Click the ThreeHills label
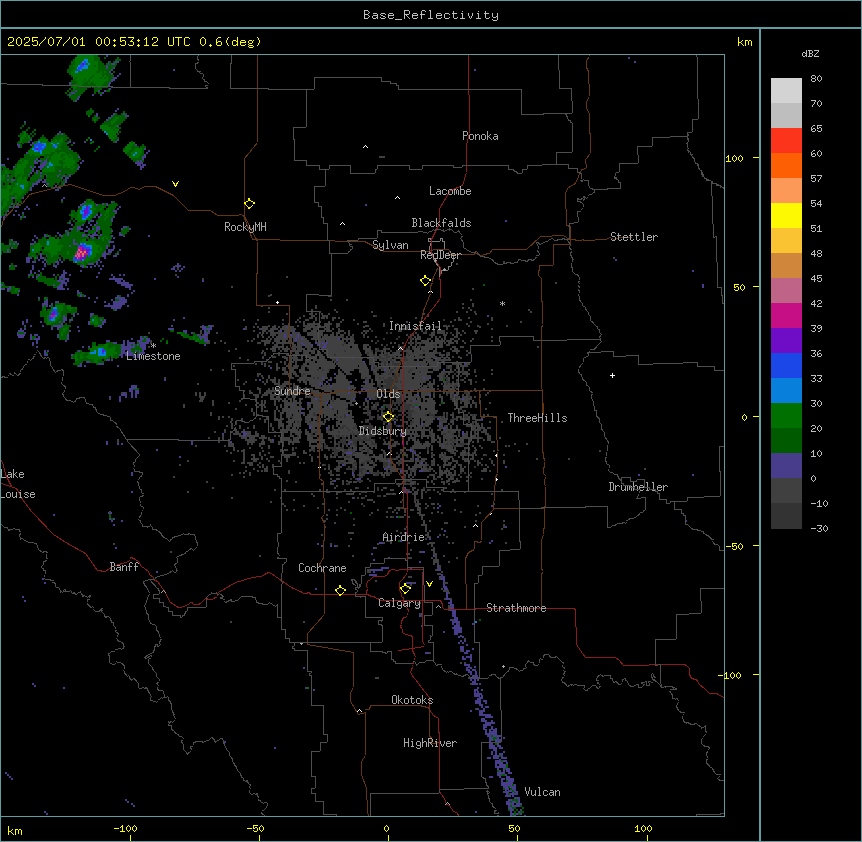The width and height of the screenshot is (862, 842). coord(537,418)
